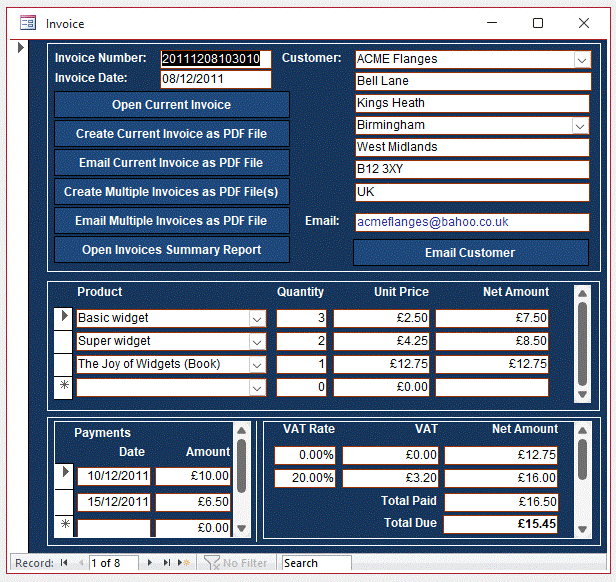Click Create Current Invoice as PDF File
This screenshot has height=582, width=616.
pyautogui.click(x=172, y=134)
